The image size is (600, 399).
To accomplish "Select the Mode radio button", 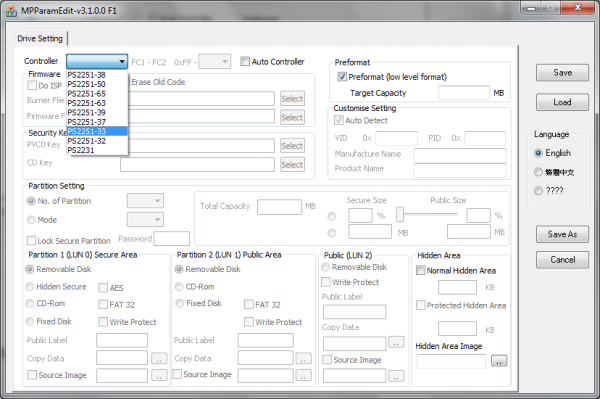I will 31,220.
